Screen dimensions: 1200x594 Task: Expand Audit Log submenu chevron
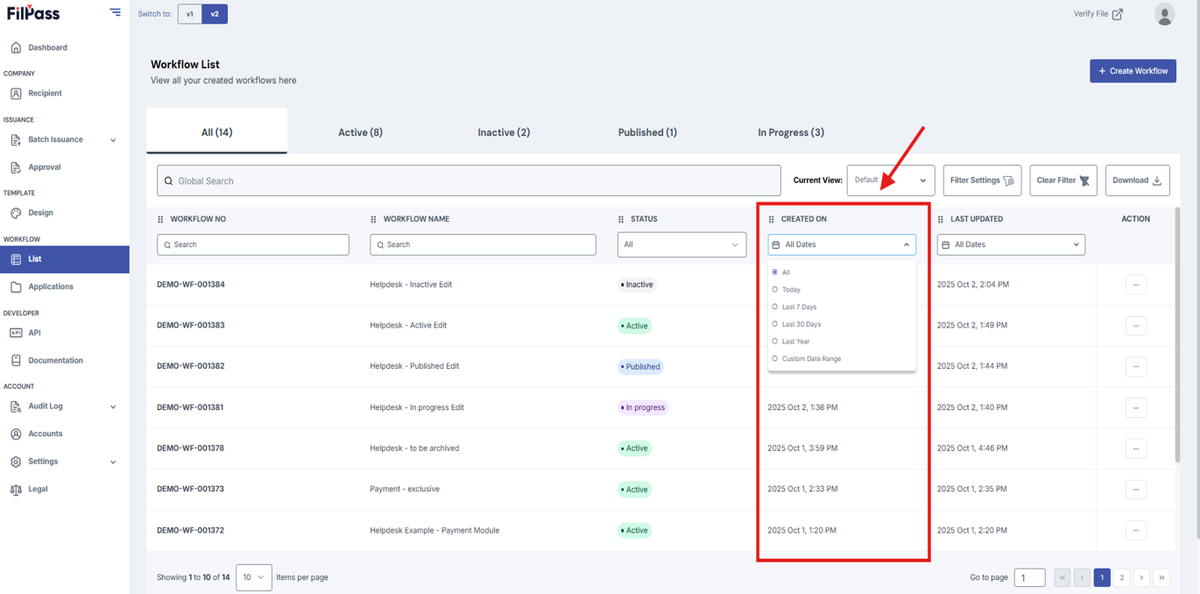click(x=113, y=407)
